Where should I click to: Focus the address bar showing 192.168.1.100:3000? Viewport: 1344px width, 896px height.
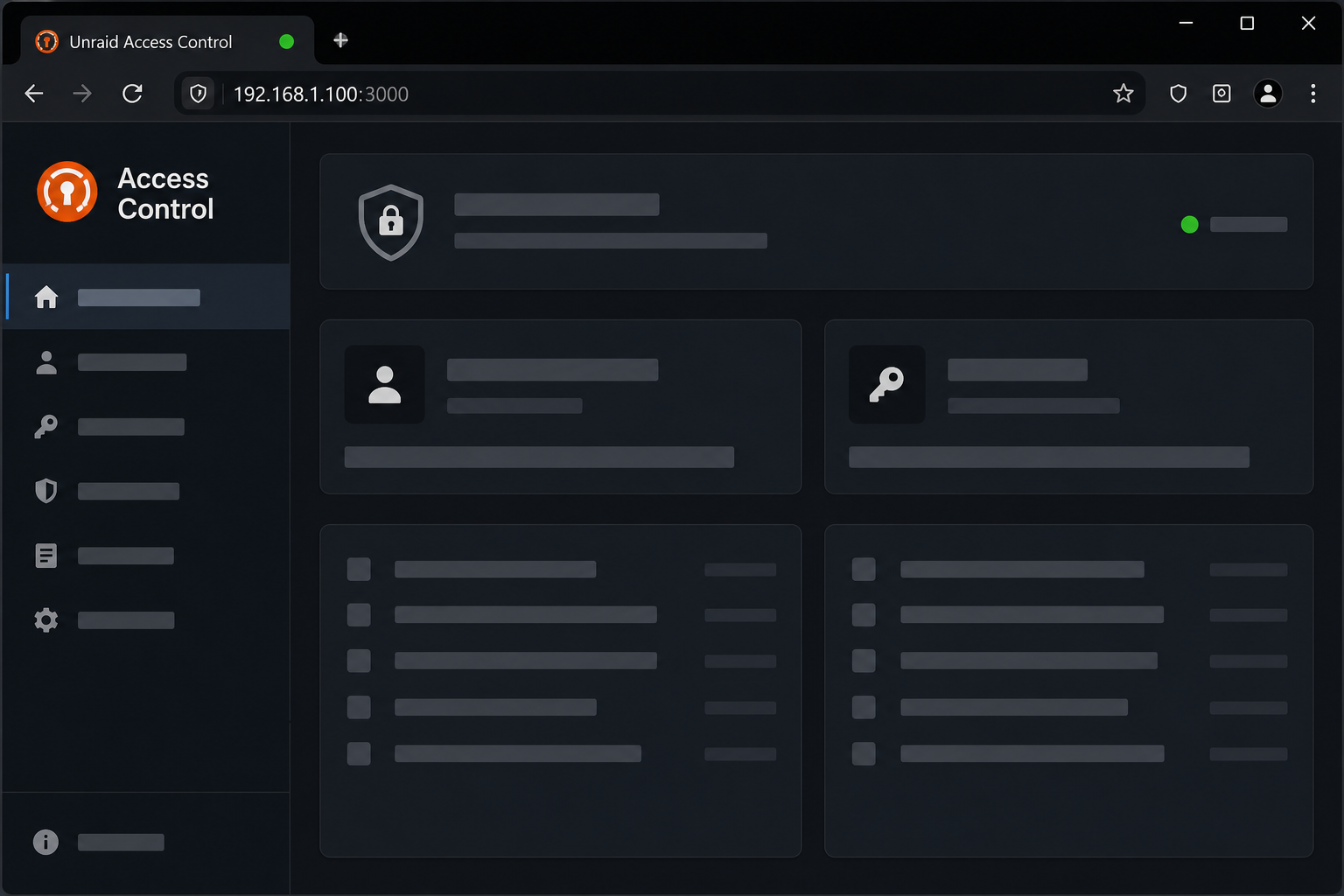661,94
